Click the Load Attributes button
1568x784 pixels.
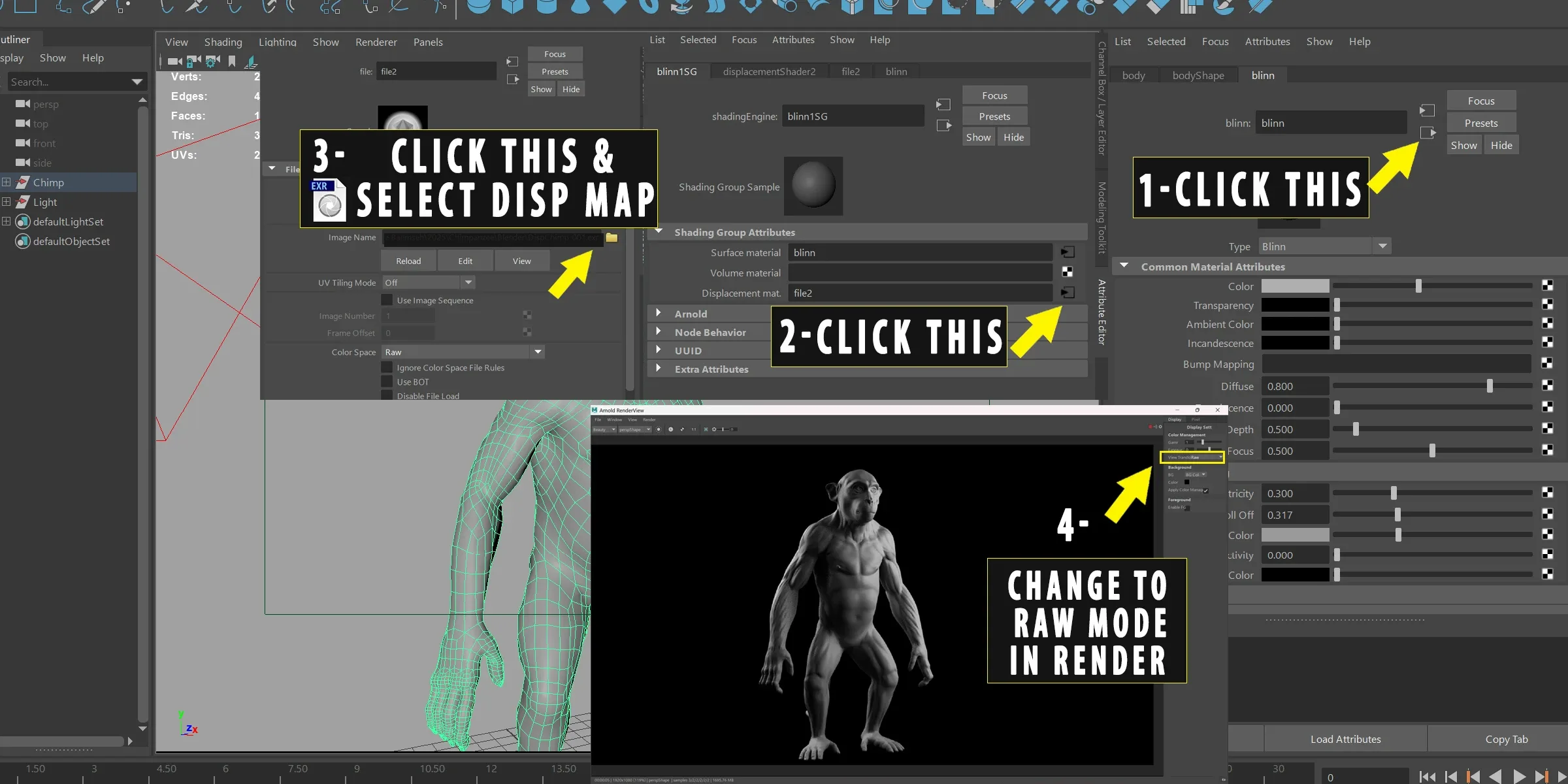point(1345,739)
